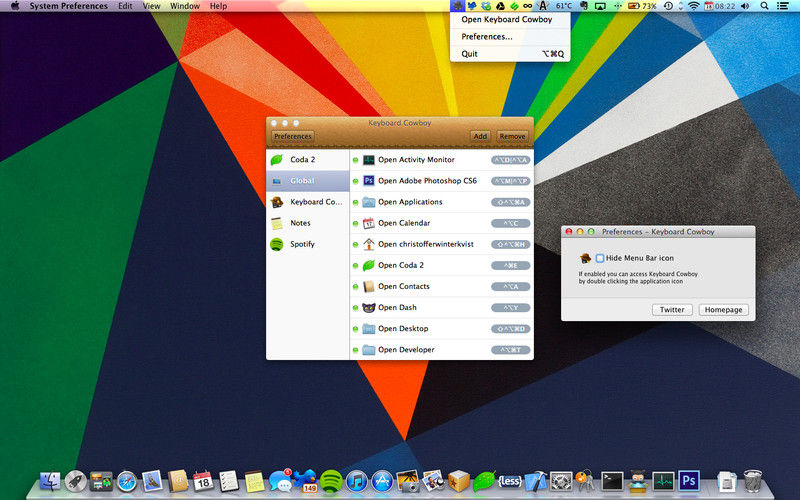Open Terminal from the Dock
Image resolution: width=800 pixels, height=500 pixels.
tap(612, 481)
